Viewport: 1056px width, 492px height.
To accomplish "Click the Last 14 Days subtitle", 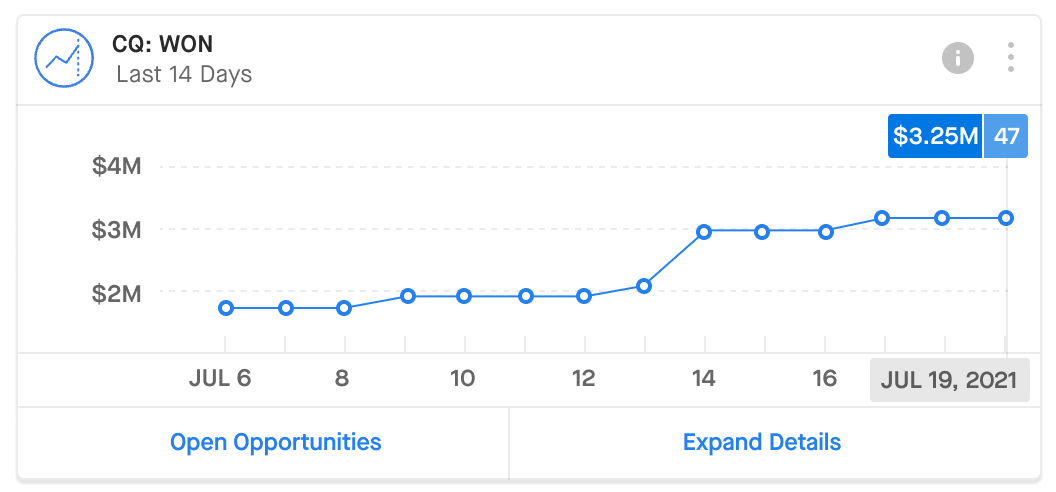I will pyautogui.click(x=184, y=73).
